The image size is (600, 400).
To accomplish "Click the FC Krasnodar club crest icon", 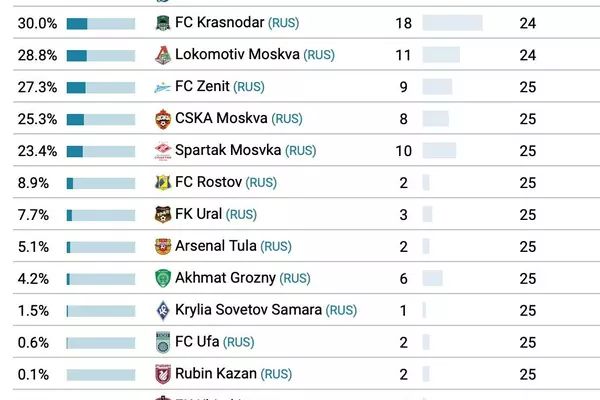I will click(x=163, y=23).
